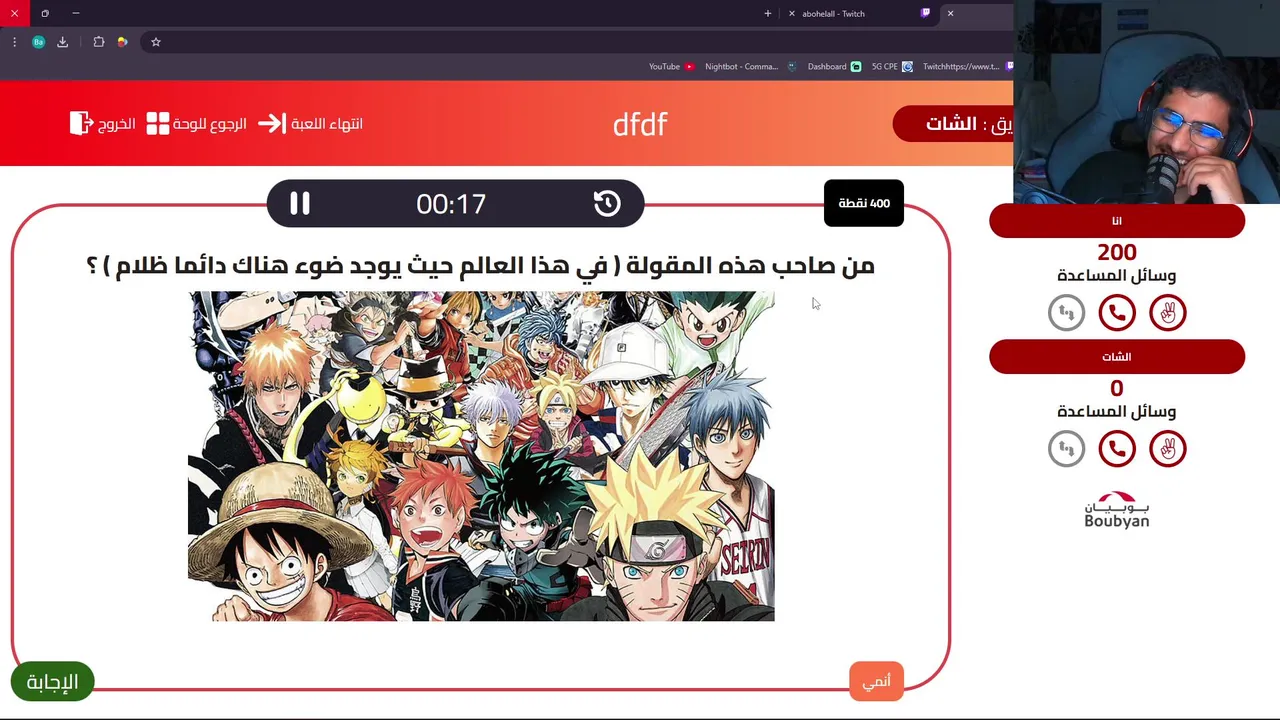Close the abohelall - Twitch tab
This screenshot has height=720, width=1280.
coord(792,14)
